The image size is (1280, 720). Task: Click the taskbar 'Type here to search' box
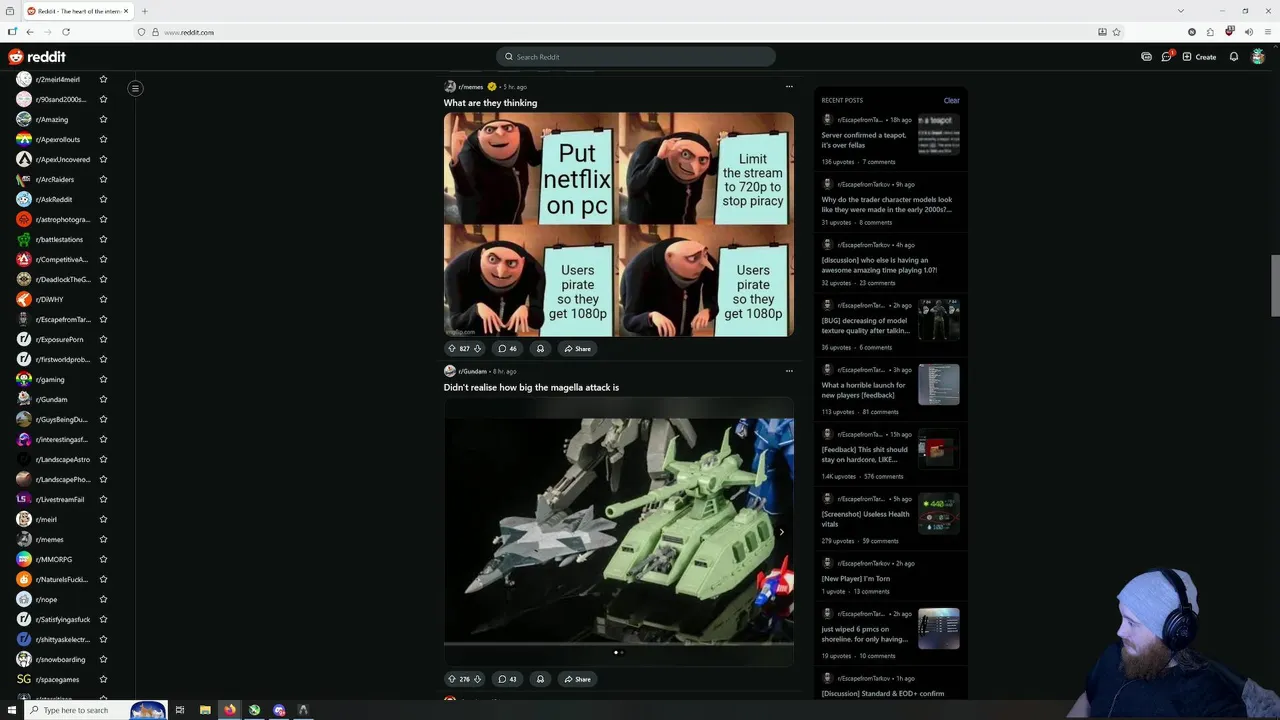pos(97,710)
